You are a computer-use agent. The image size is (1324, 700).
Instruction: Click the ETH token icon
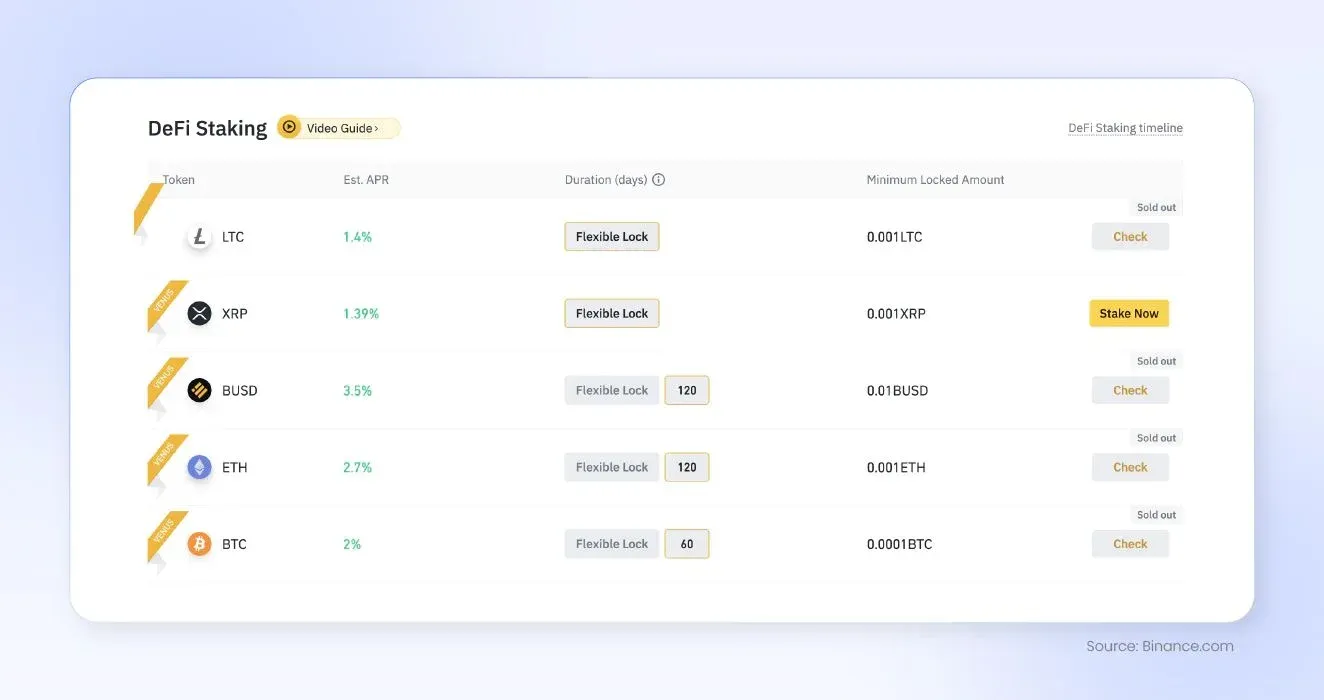(199, 467)
